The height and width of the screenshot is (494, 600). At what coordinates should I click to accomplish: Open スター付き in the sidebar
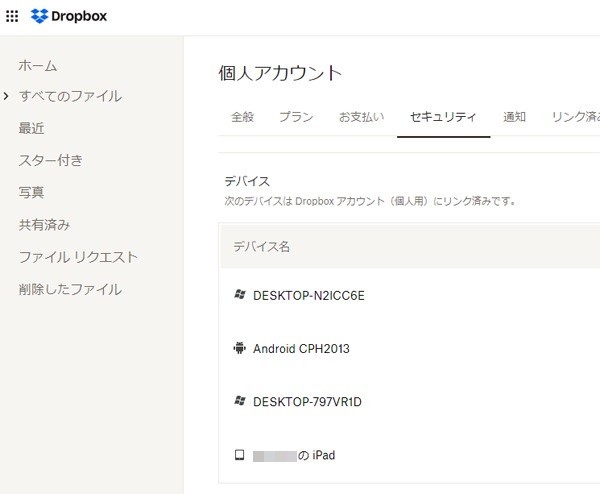pyautogui.click(x=51, y=160)
